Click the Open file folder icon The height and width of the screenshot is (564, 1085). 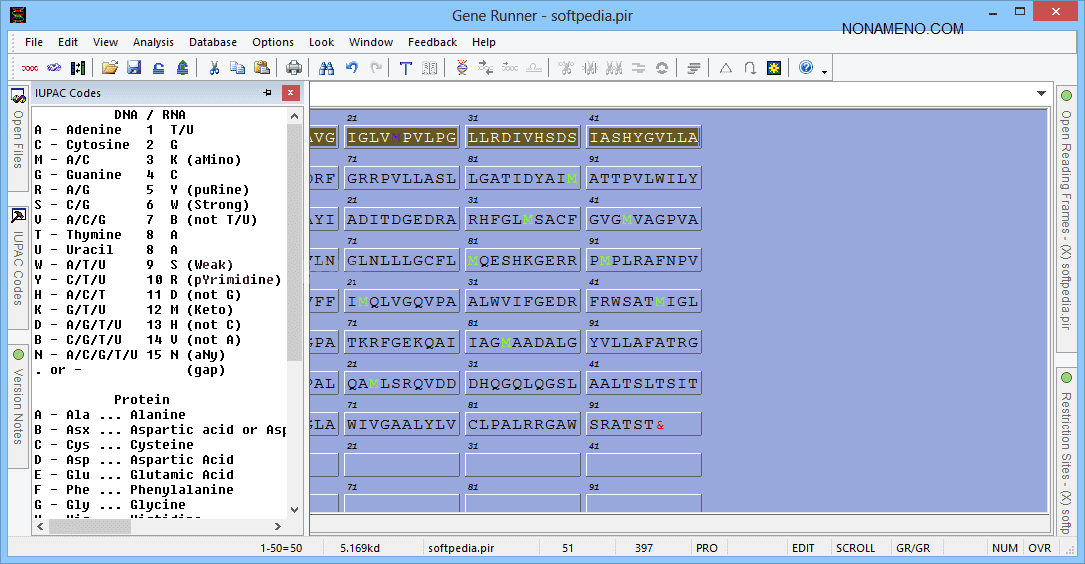(110, 68)
